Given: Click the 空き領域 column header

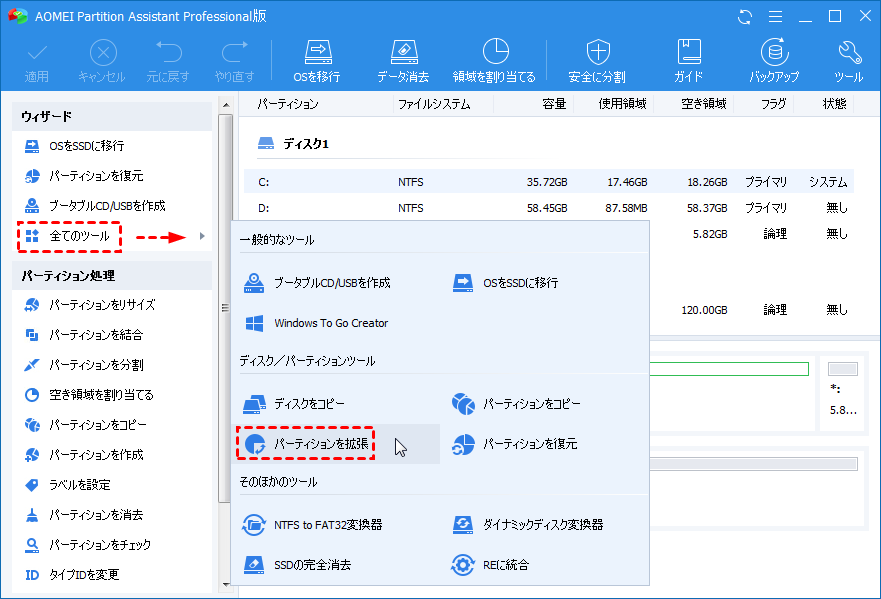Looking at the screenshot, I should (703, 104).
